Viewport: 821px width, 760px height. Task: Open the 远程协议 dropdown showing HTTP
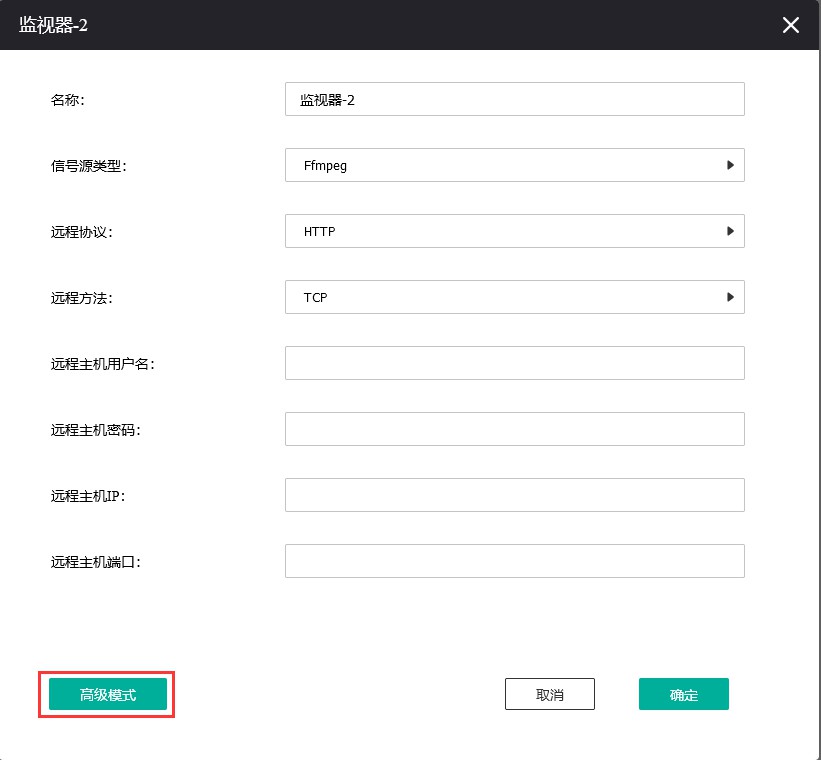[x=514, y=232]
